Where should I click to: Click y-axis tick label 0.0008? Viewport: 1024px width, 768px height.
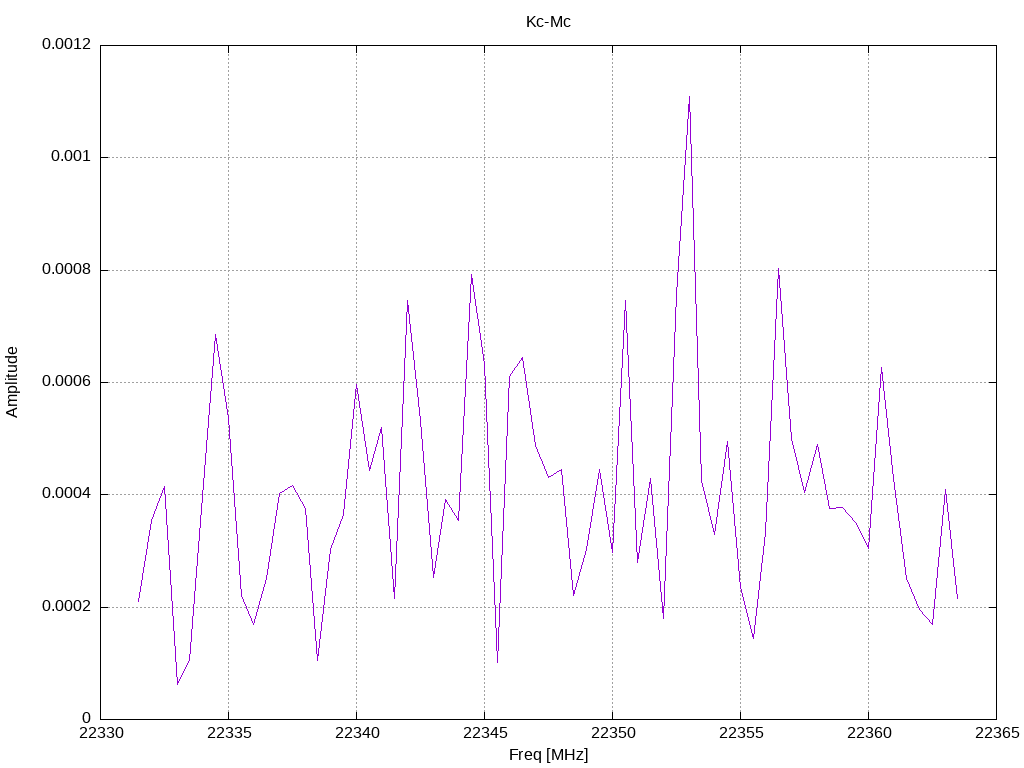click(x=67, y=270)
